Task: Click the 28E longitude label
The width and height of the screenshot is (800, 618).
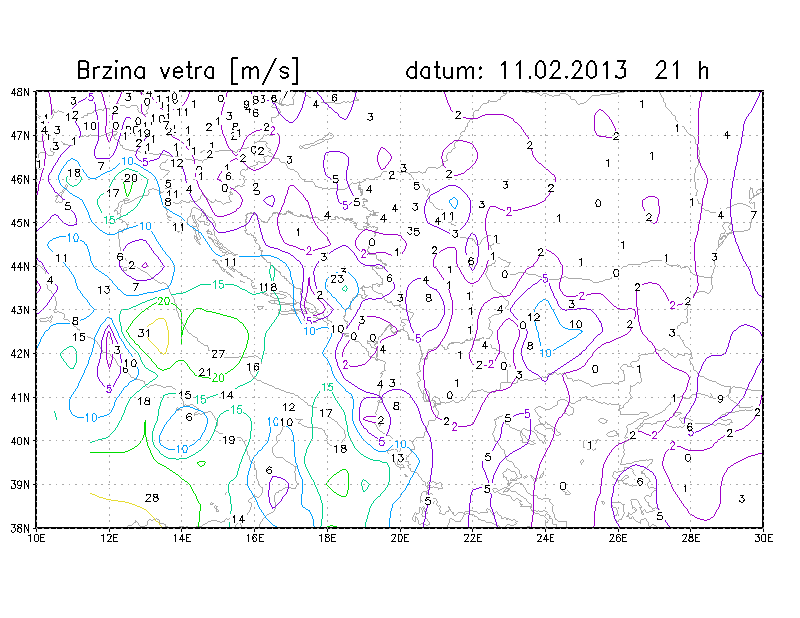Action: coord(691,538)
